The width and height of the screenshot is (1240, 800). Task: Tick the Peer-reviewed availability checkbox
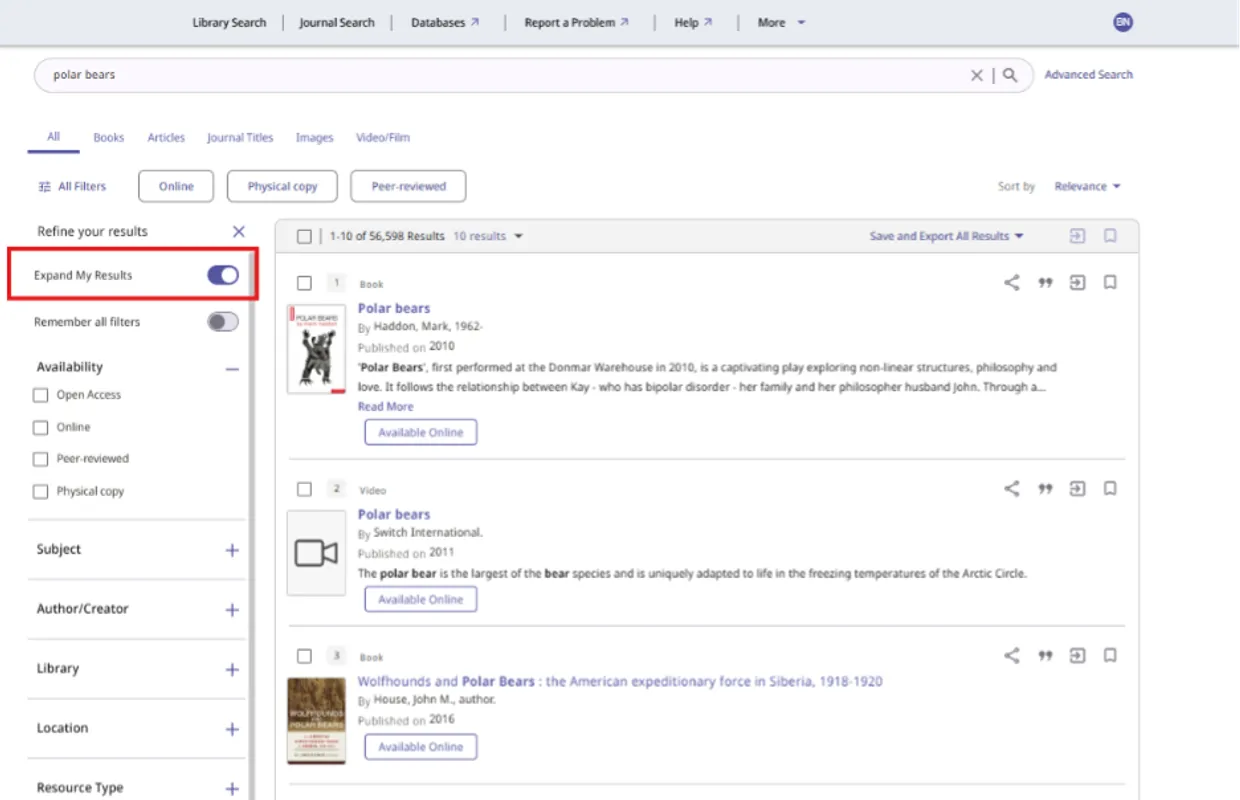pos(41,459)
